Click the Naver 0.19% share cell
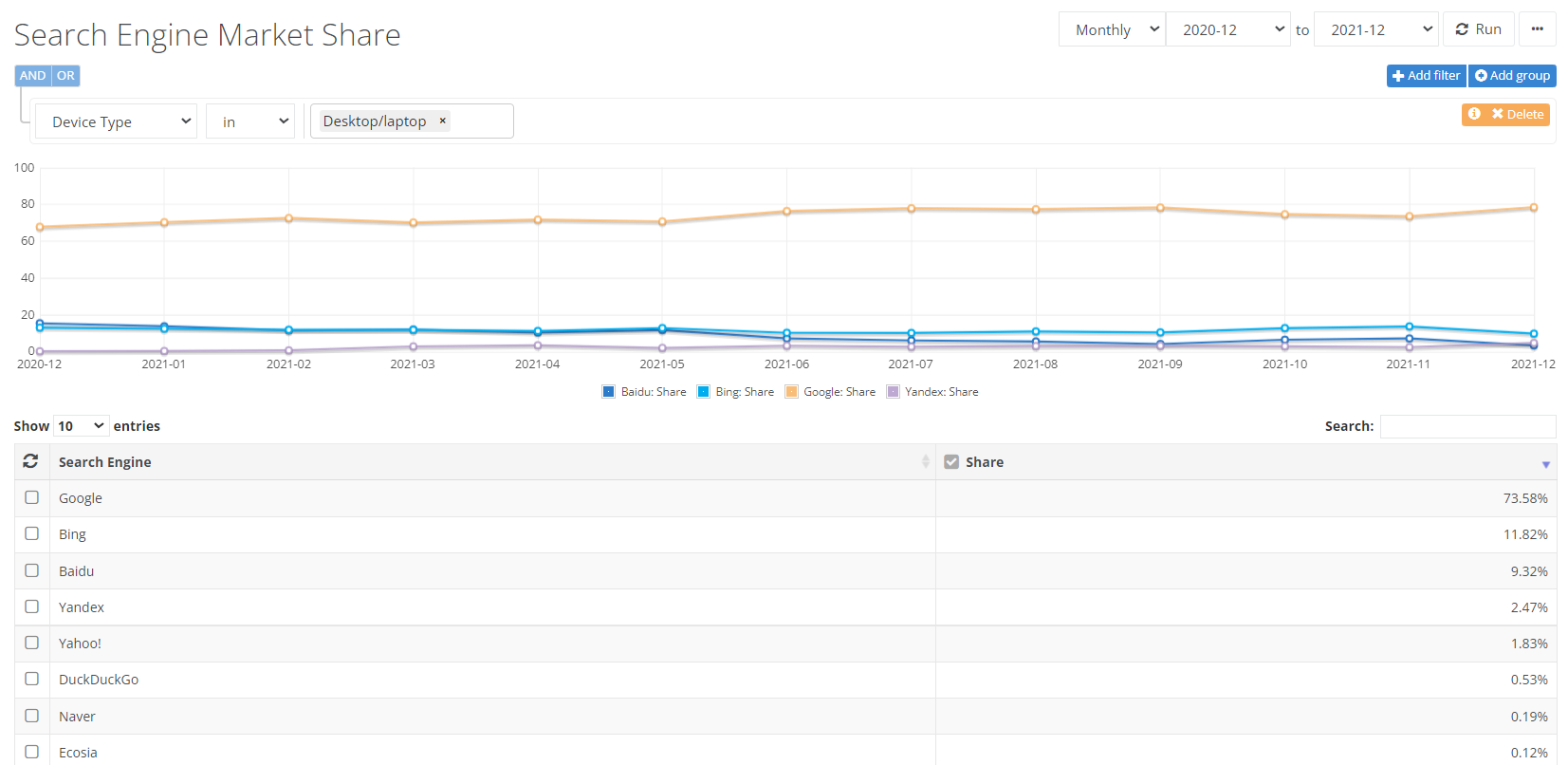 [x=1245, y=717]
